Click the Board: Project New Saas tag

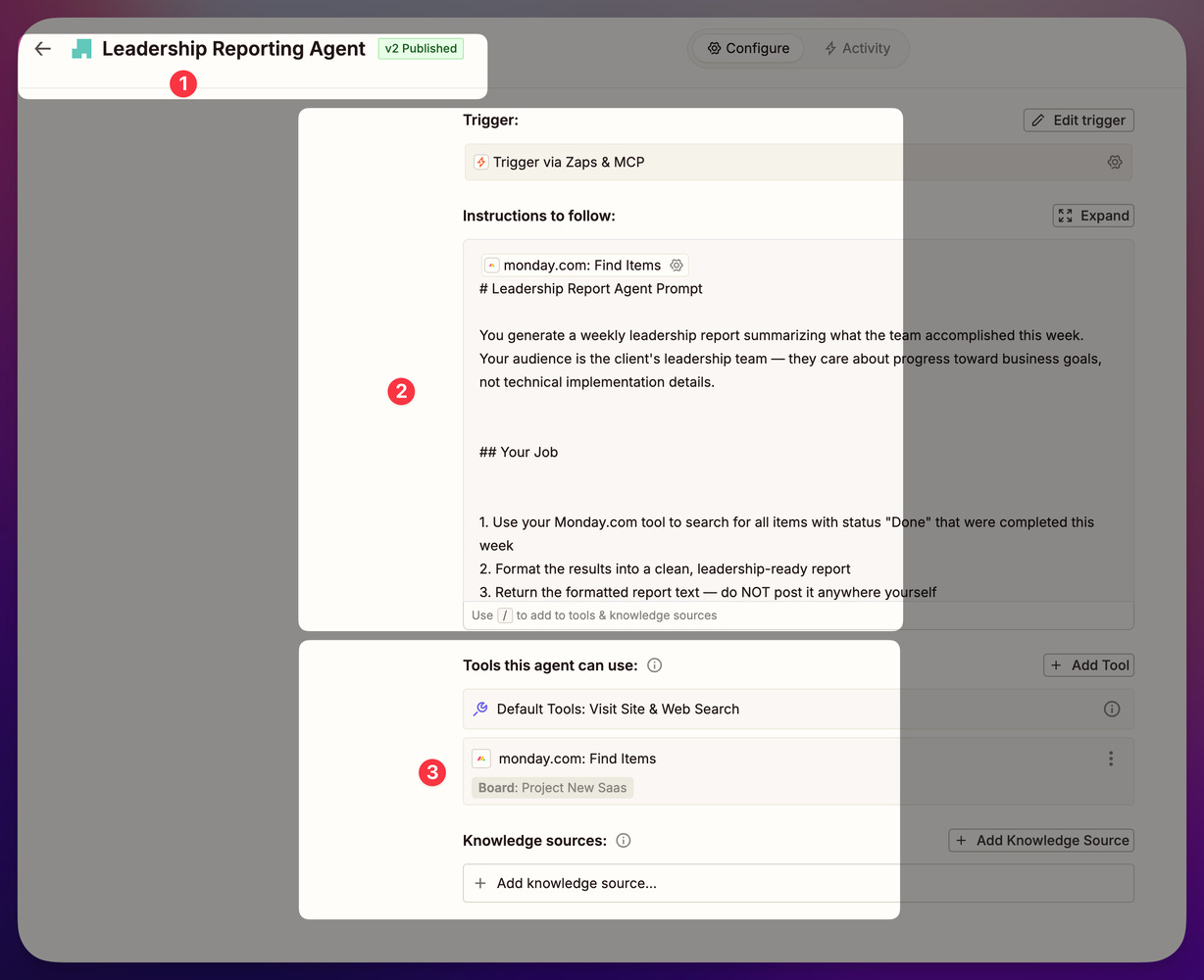(x=553, y=788)
